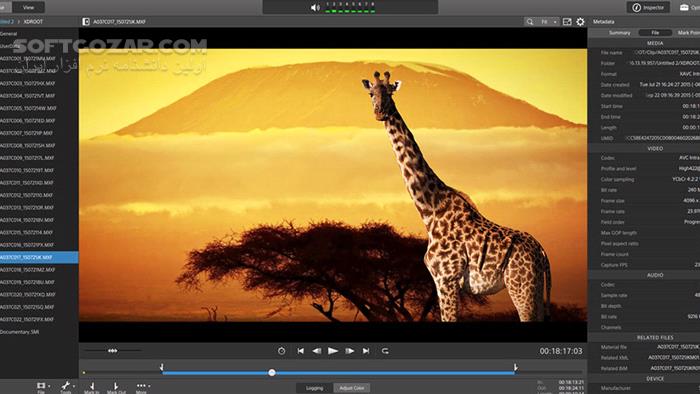The image size is (700, 394).
Task: Click the XDROOT breadcrumb folder
Action: pos(33,21)
